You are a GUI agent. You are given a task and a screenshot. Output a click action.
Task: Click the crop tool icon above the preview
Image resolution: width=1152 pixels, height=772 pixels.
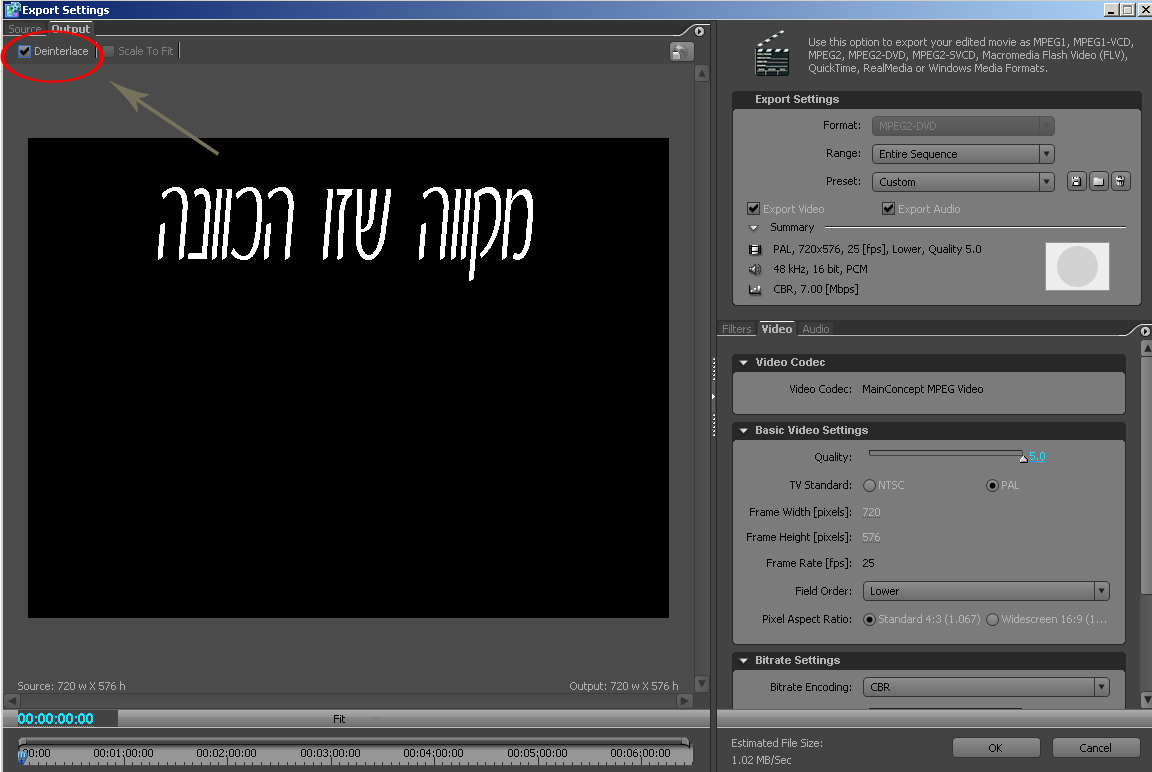coord(681,51)
